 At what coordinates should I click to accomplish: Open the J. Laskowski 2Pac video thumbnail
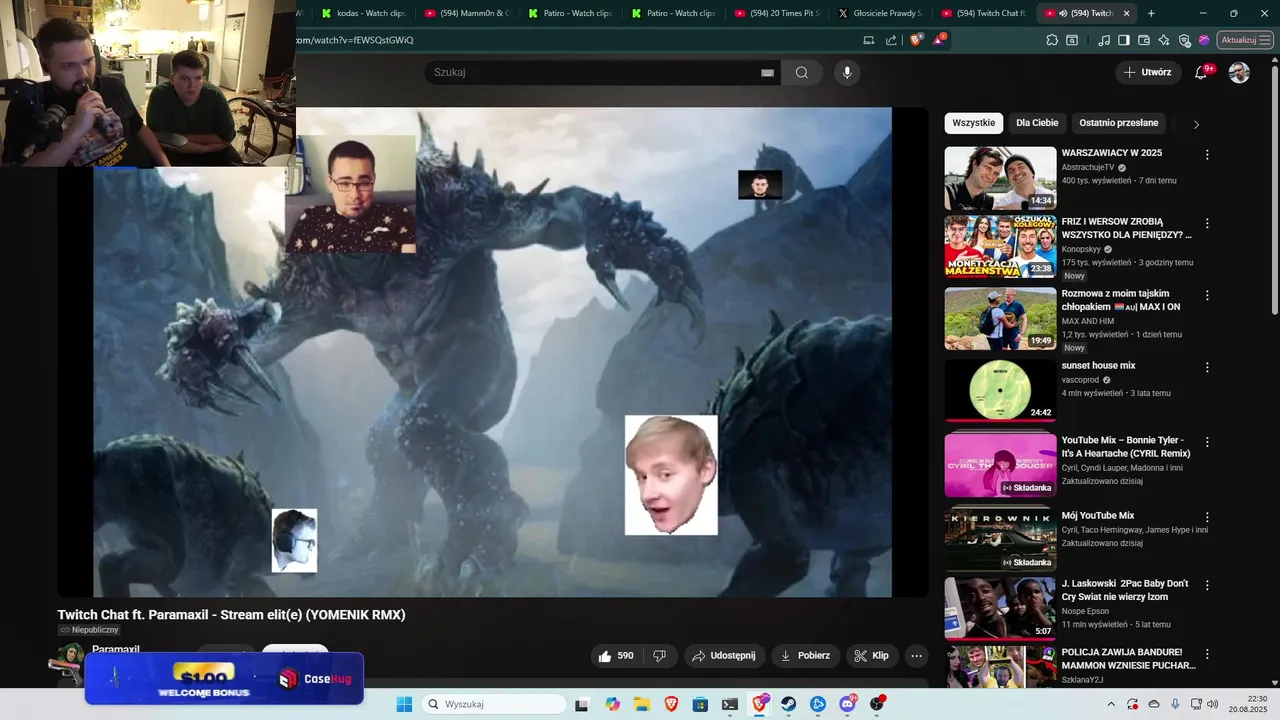point(1000,608)
